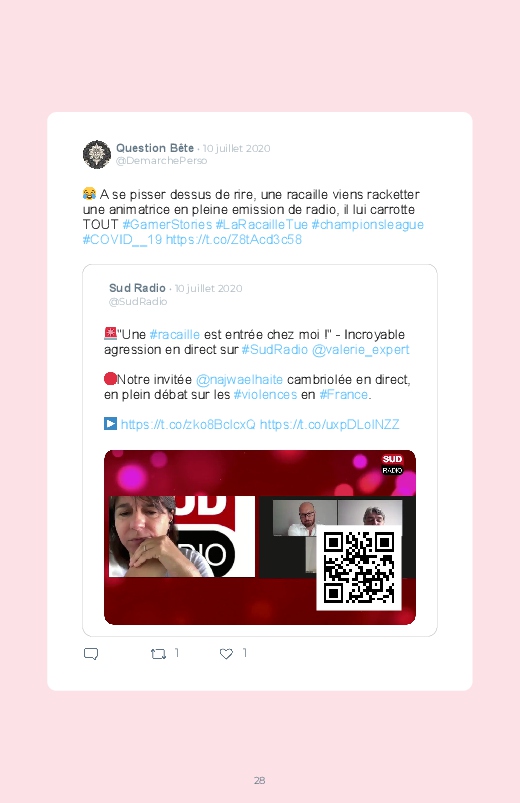Open the #SudRadio hashtag
Image resolution: width=520 pixels, height=803 pixels.
274,350
